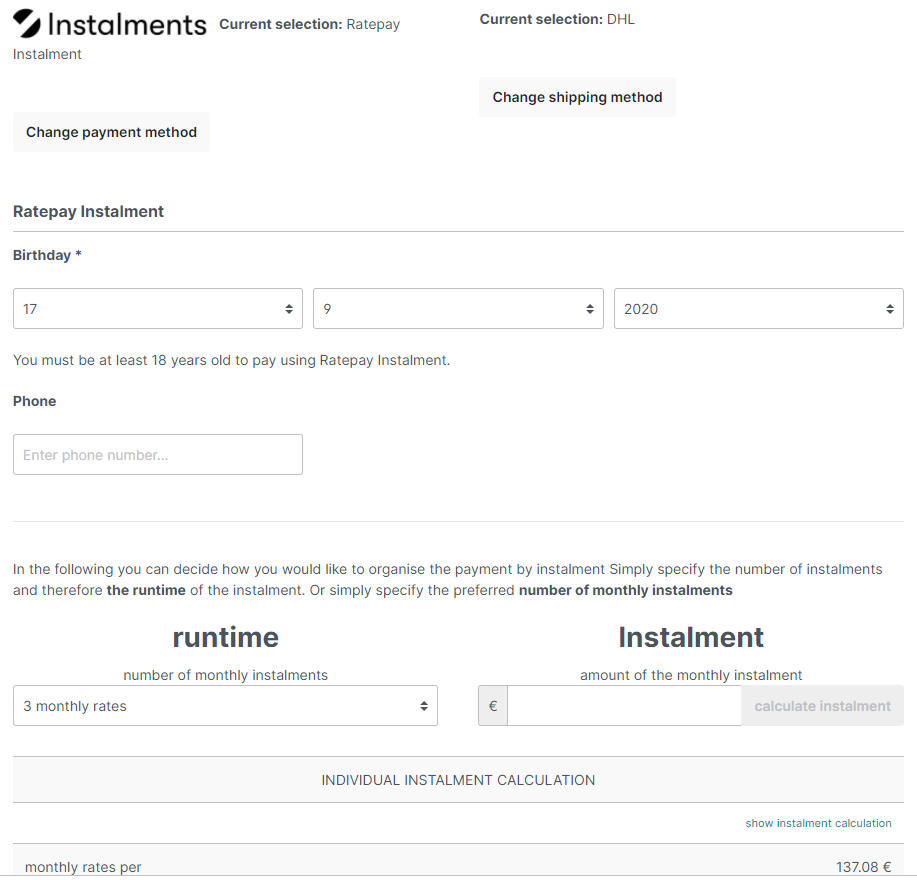Click the Phone label
The height and width of the screenshot is (880, 917).
click(35, 401)
